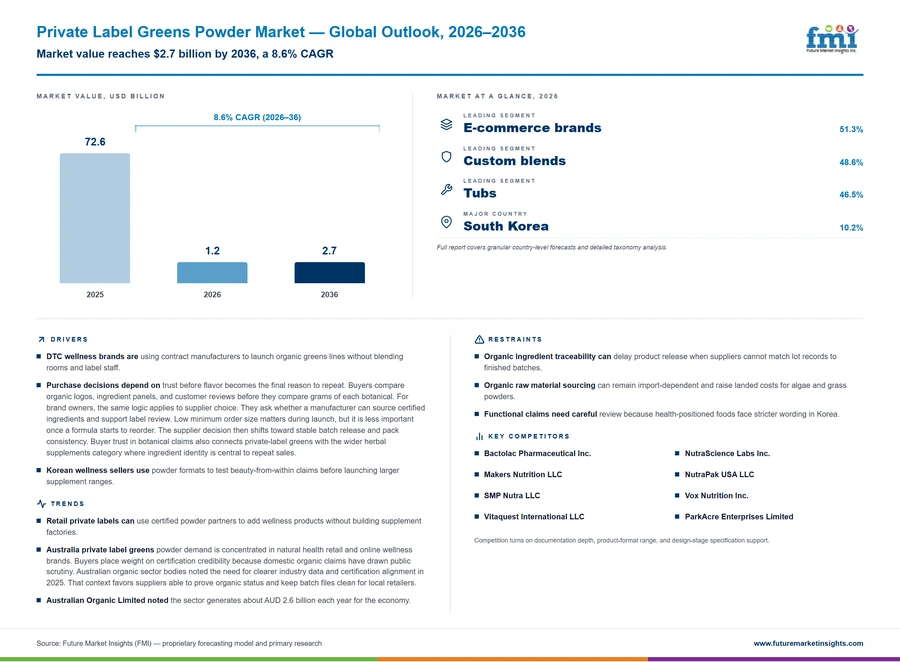This screenshot has width=900, height=662.
Task: Click the Source: Future Market Insights footer text
Action: coord(179,644)
